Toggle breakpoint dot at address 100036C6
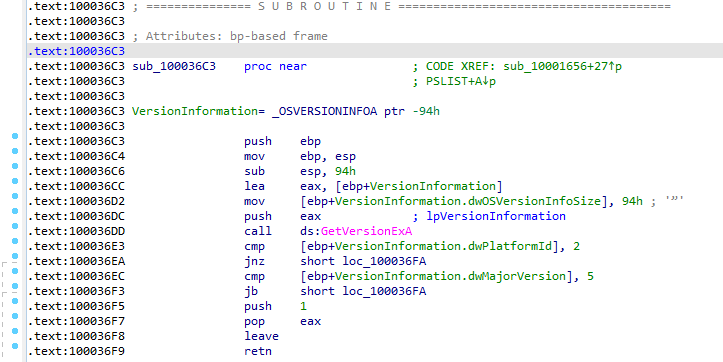Screen dimensions: 723x362 click(15, 166)
